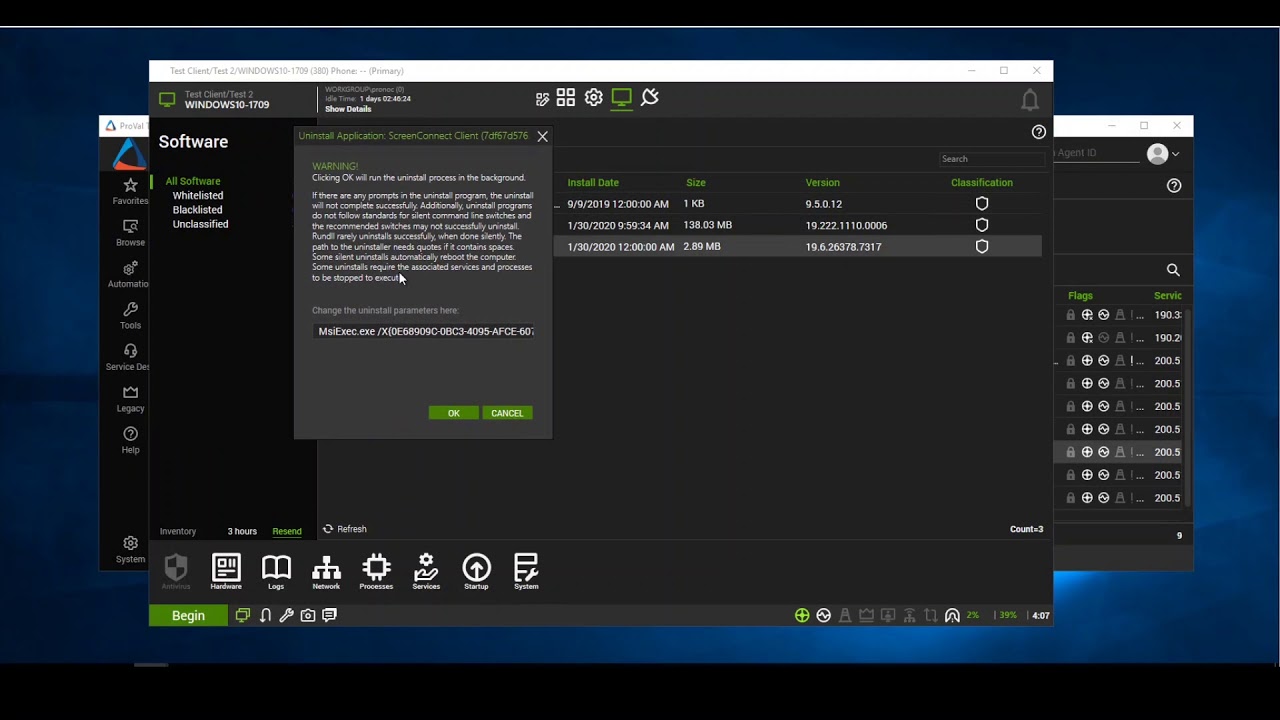
Task: Click the four-tile grid icon in header
Action: click(566, 97)
